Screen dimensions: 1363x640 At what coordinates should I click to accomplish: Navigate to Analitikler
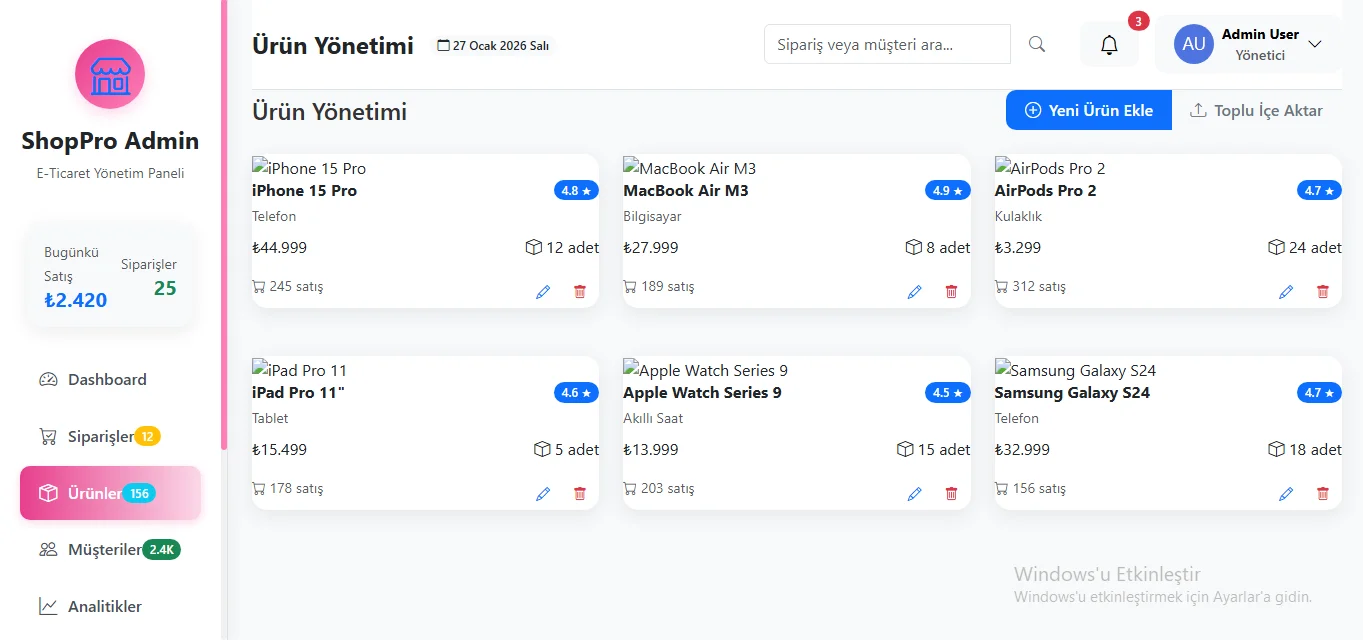tap(104, 607)
